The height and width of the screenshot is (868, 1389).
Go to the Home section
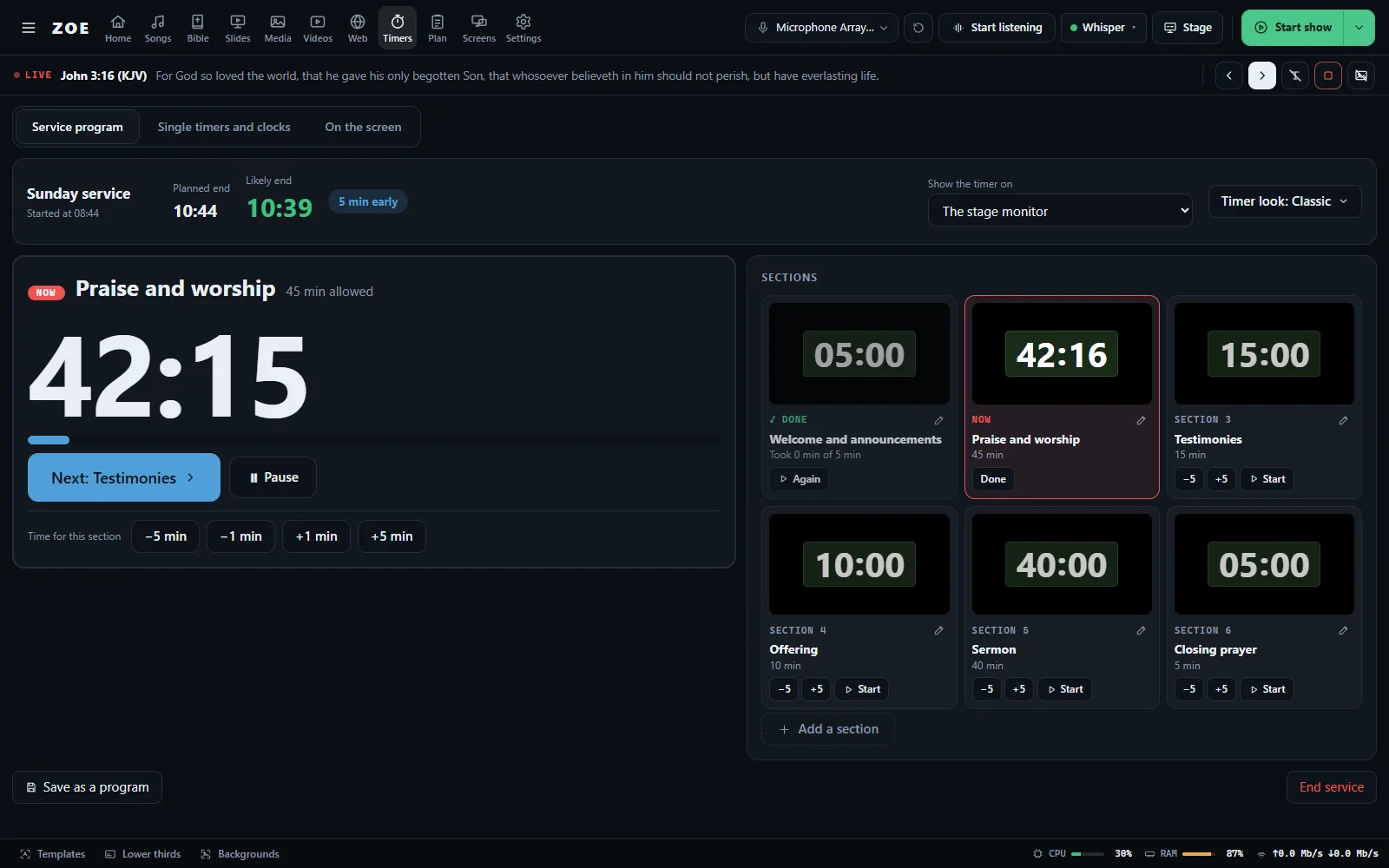coord(118,28)
